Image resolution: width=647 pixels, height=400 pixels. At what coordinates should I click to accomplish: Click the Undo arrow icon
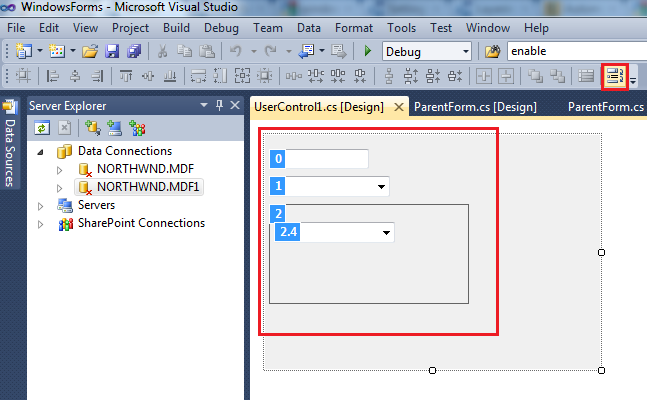click(x=236, y=51)
